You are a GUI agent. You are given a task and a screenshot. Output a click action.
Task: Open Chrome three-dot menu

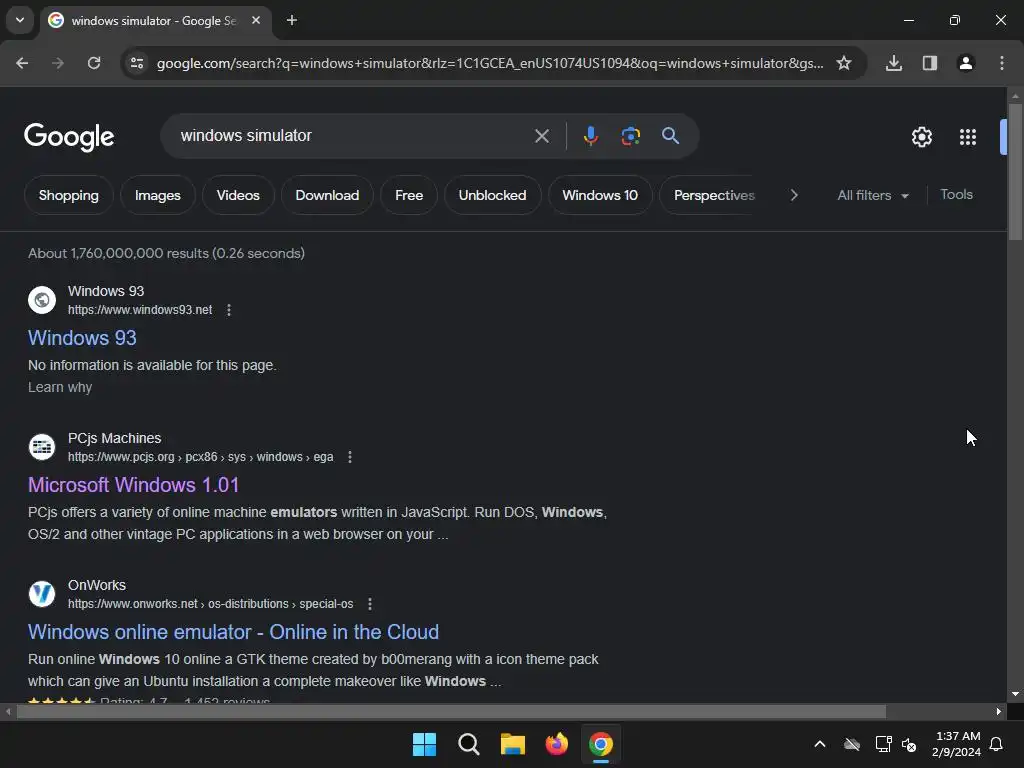[x=1002, y=63]
